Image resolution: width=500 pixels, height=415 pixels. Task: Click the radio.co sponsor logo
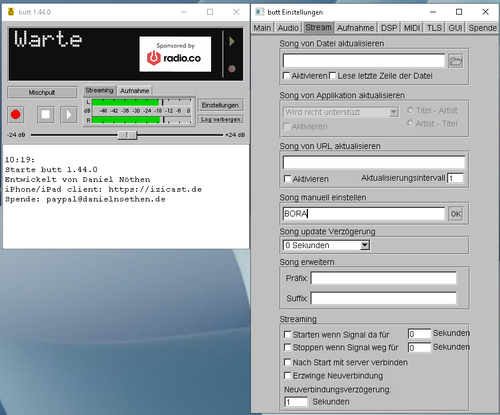175,54
